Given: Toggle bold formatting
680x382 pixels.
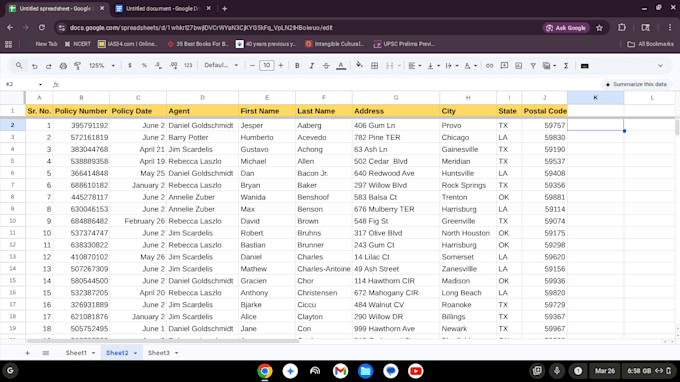Looking at the screenshot, I should 297,66.
